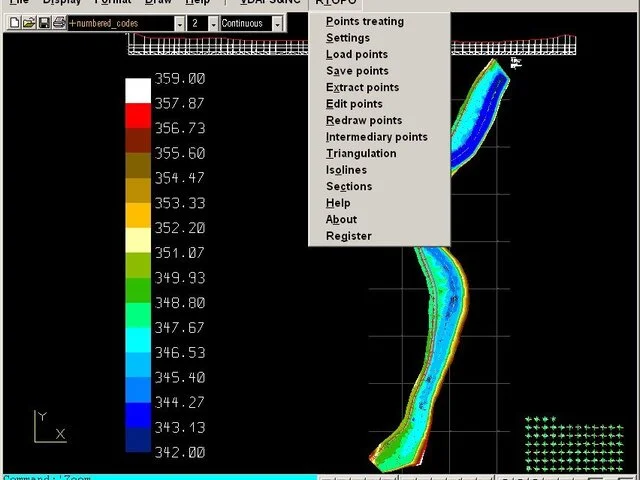Select Triangulation in the menu

pyautogui.click(x=361, y=153)
